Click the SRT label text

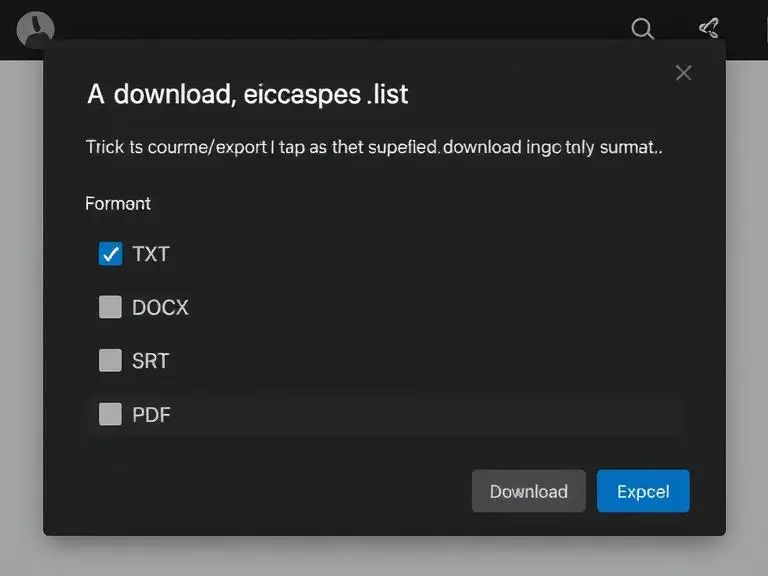[x=150, y=361]
